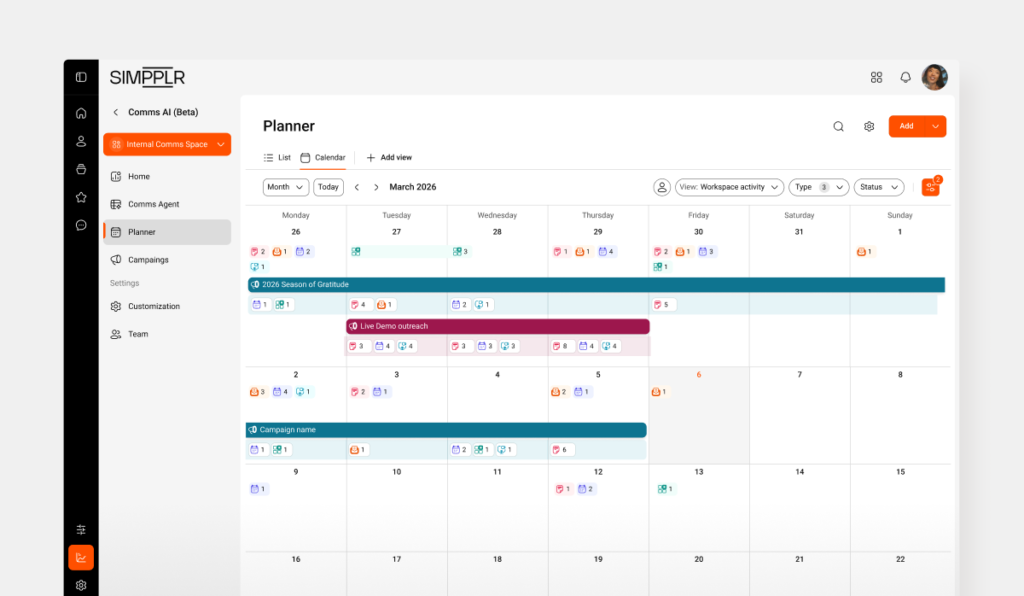
Task: Click the red chip with 5 under Friday 30
Action: (x=662, y=305)
